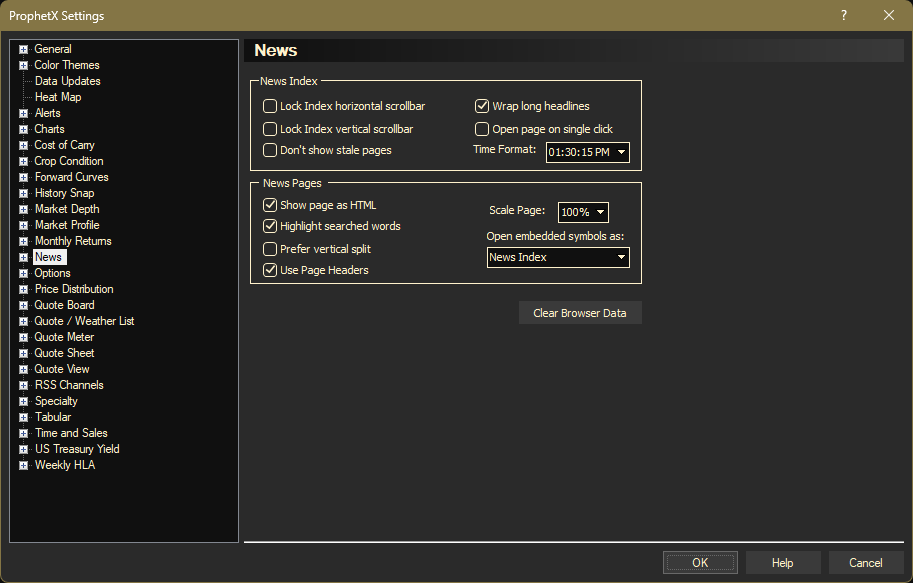Image resolution: width=913 pixels, height=583 pixels.
Task: Expand the Charts plus icon
Action: [23, 129]
